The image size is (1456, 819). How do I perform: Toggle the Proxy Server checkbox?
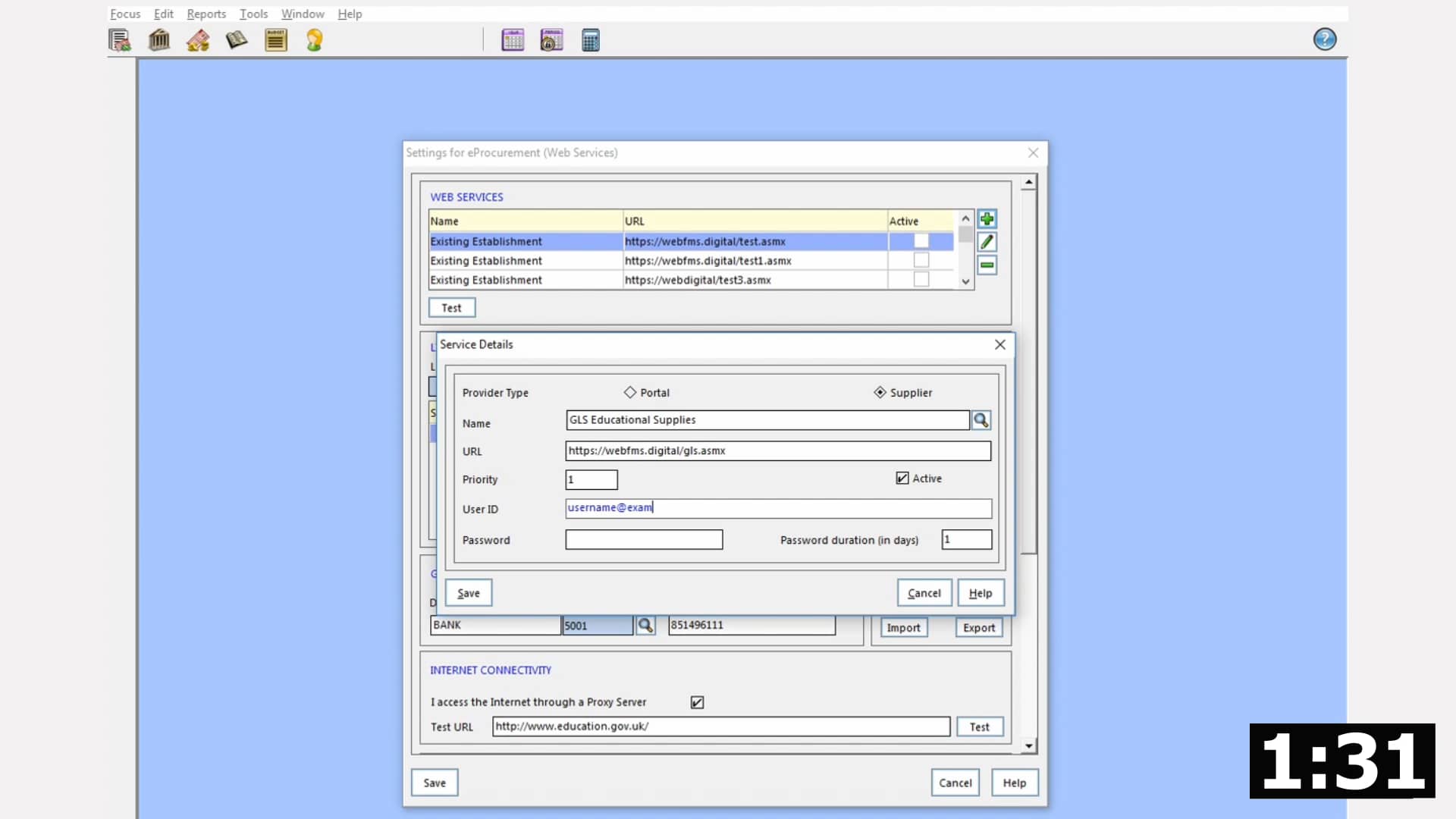(697, 702)
